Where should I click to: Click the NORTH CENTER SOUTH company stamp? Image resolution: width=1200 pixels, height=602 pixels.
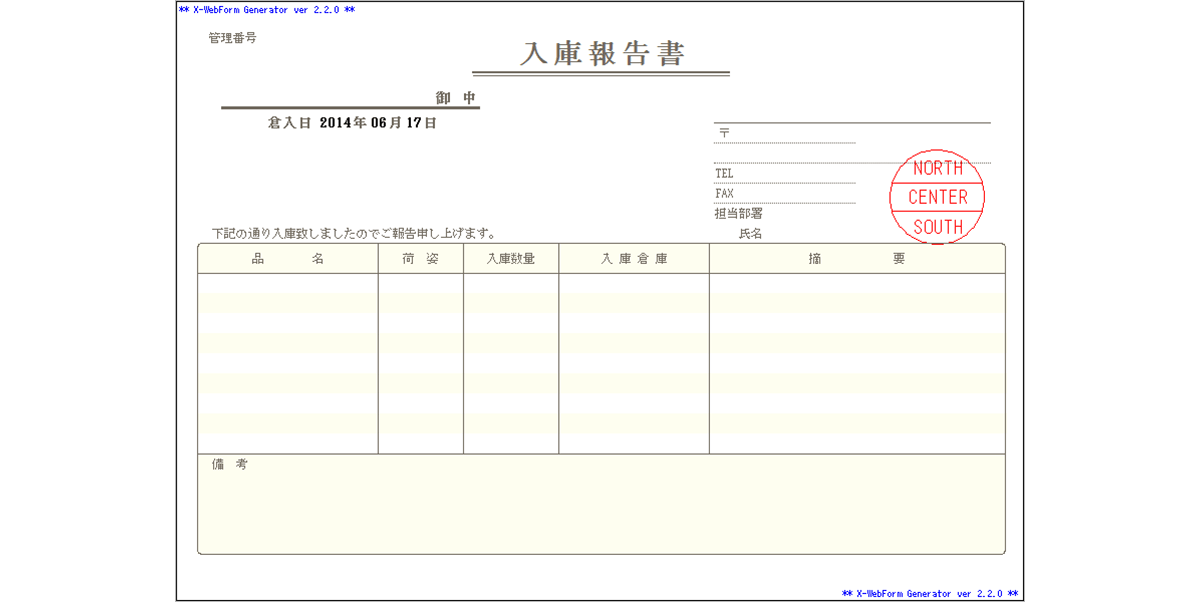click(937, 197)
